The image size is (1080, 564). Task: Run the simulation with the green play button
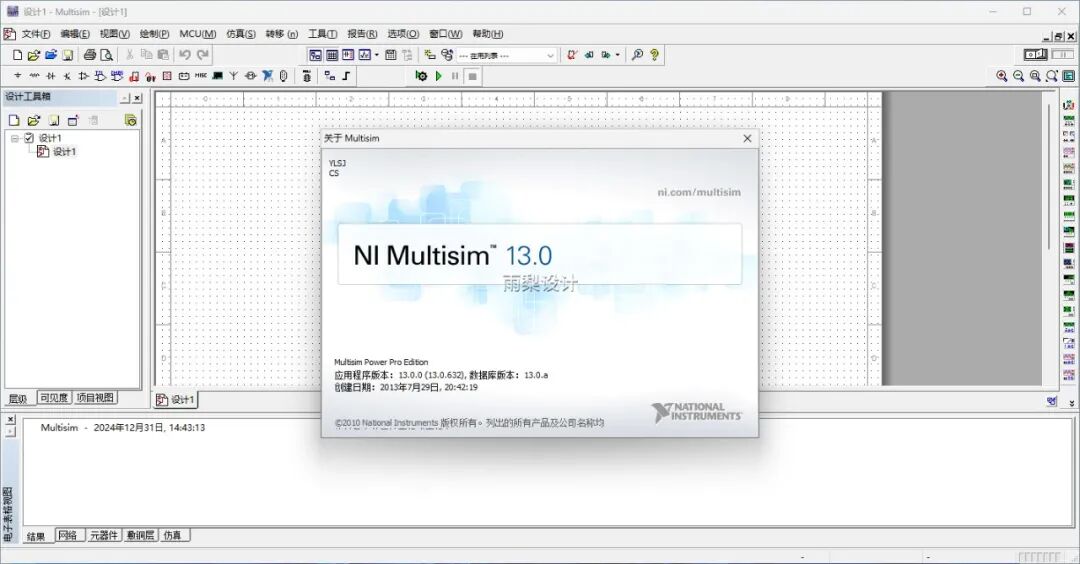tap(438, 76)
